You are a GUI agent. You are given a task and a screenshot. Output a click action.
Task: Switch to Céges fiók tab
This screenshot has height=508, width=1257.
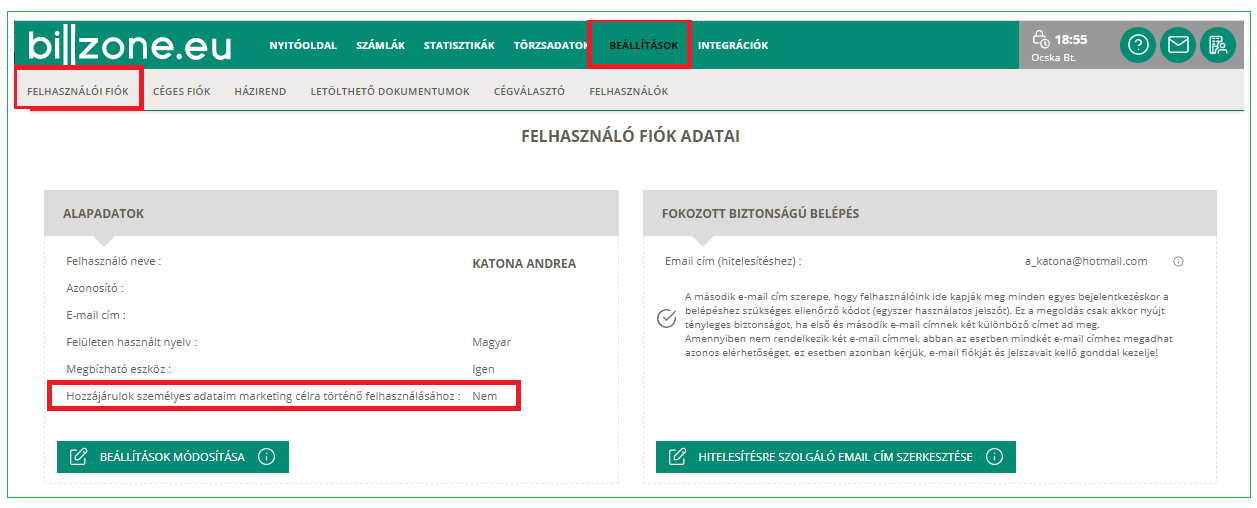click(x=182, y=91)
